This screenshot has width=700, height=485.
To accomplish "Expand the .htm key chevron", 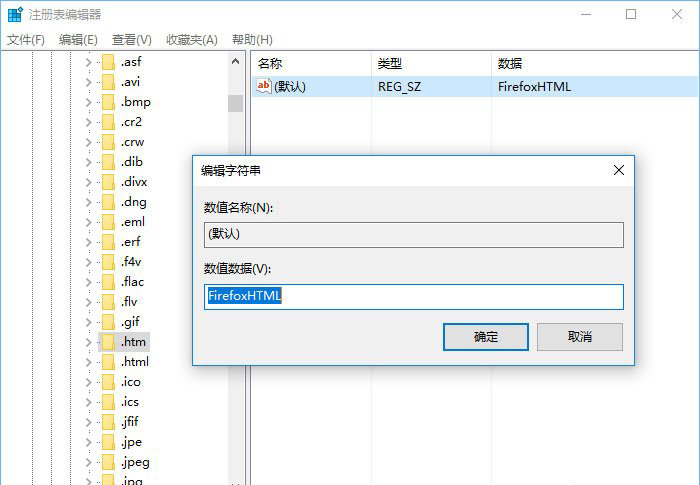I will point(88,342).
